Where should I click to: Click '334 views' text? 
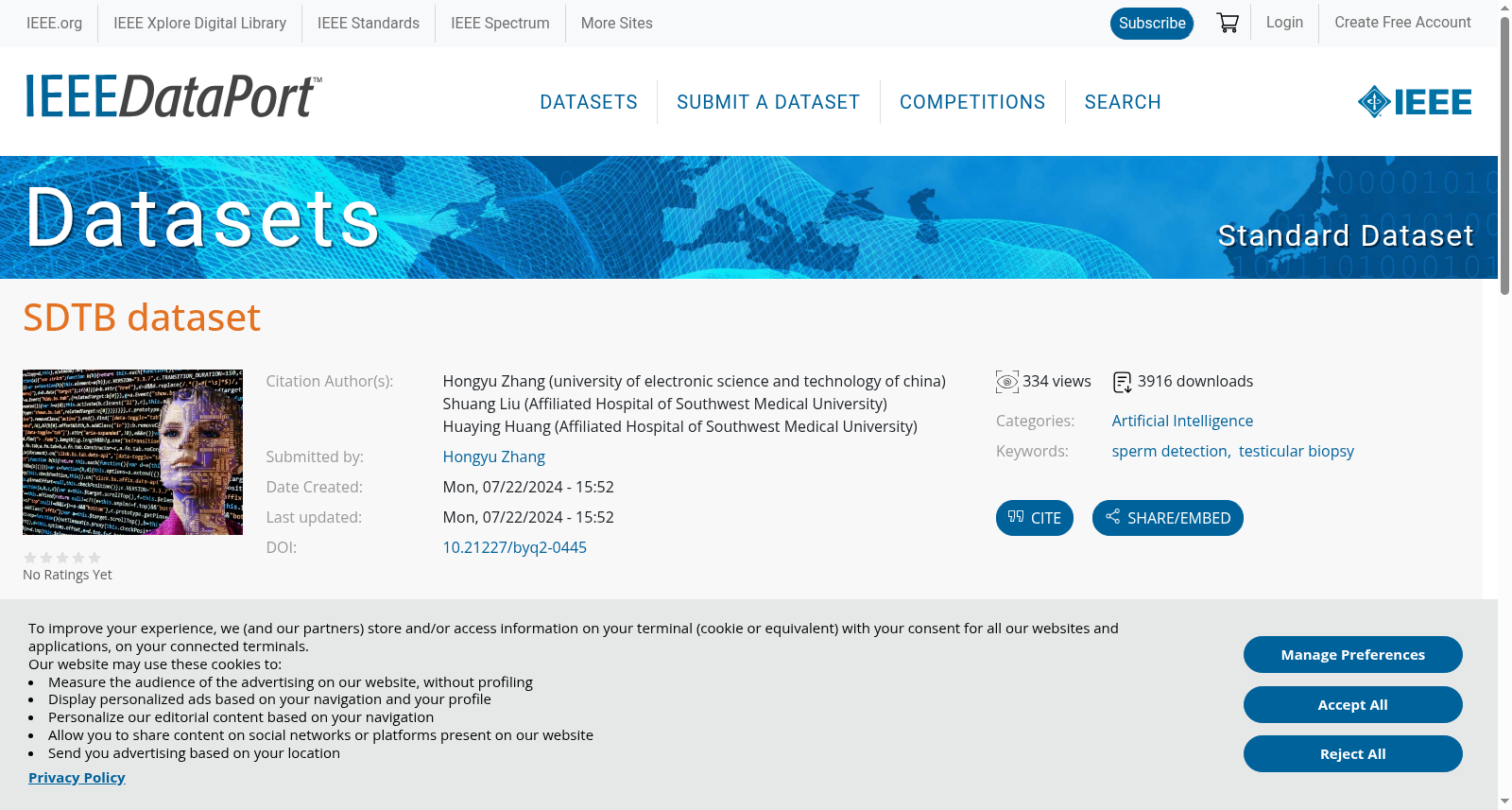click(1057, 381)
